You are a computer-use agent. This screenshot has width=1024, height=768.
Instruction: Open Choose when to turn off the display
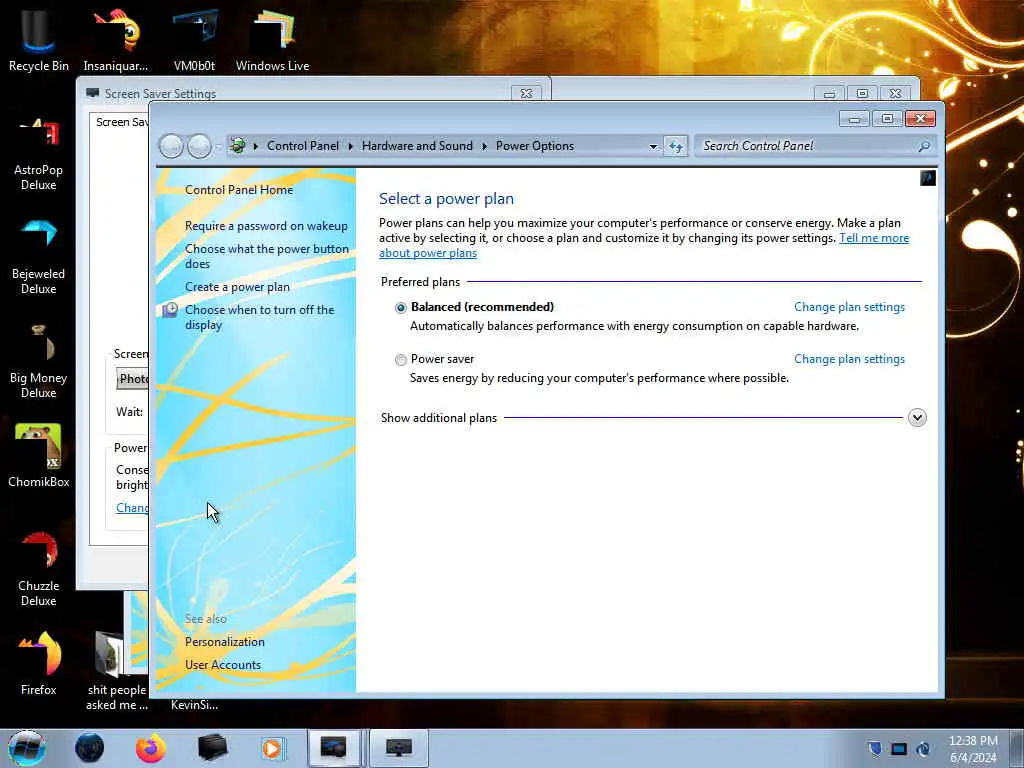[259, 317]
